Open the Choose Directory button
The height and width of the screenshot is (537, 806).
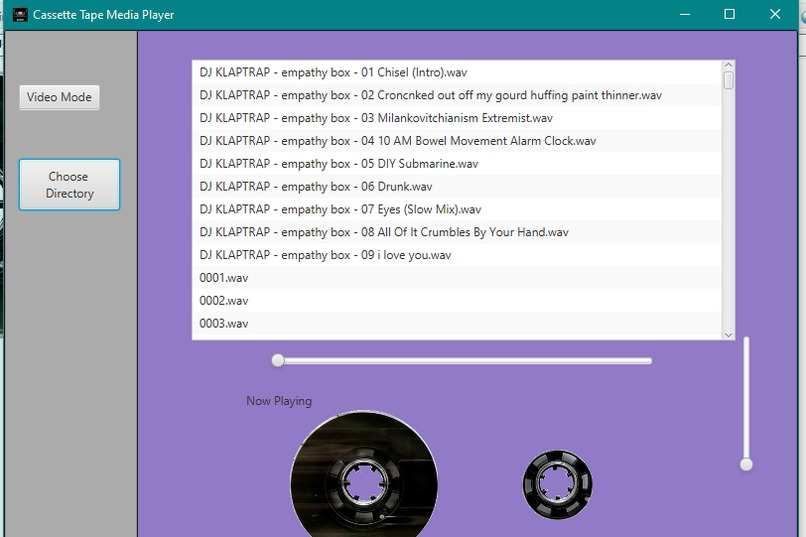[69, 184]
